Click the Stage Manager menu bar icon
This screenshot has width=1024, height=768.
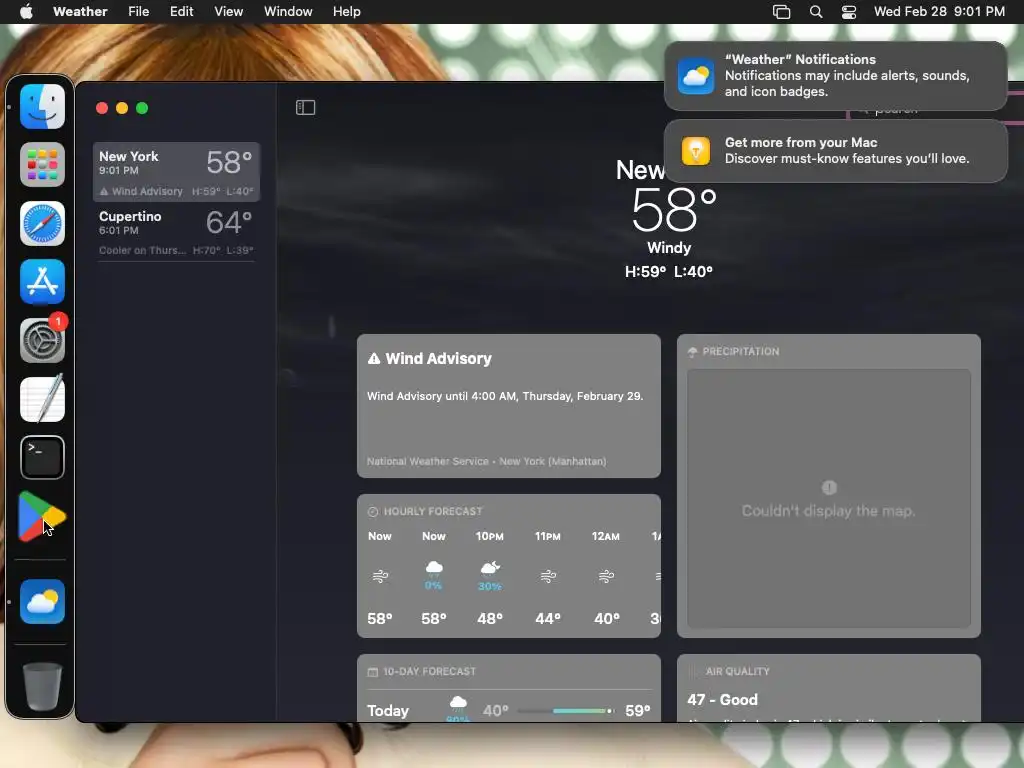pos(782,12)
